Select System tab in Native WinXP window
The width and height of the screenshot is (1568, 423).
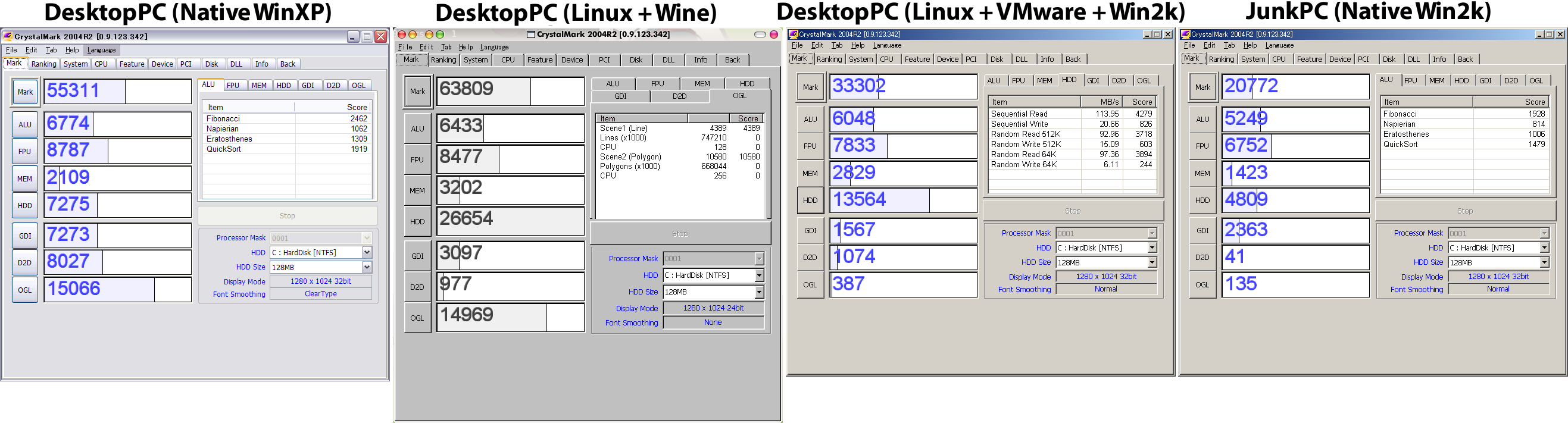point(76,64)
